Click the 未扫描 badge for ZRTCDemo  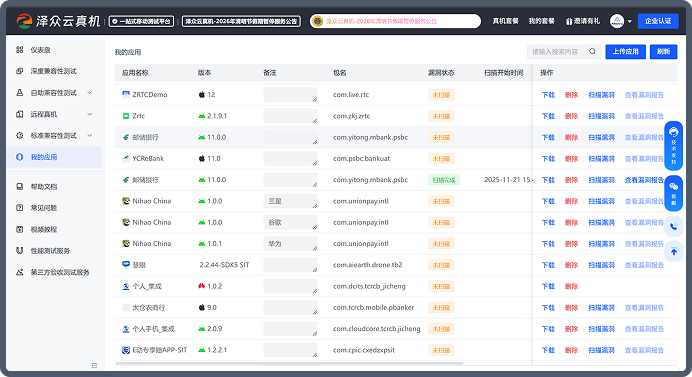441,95
